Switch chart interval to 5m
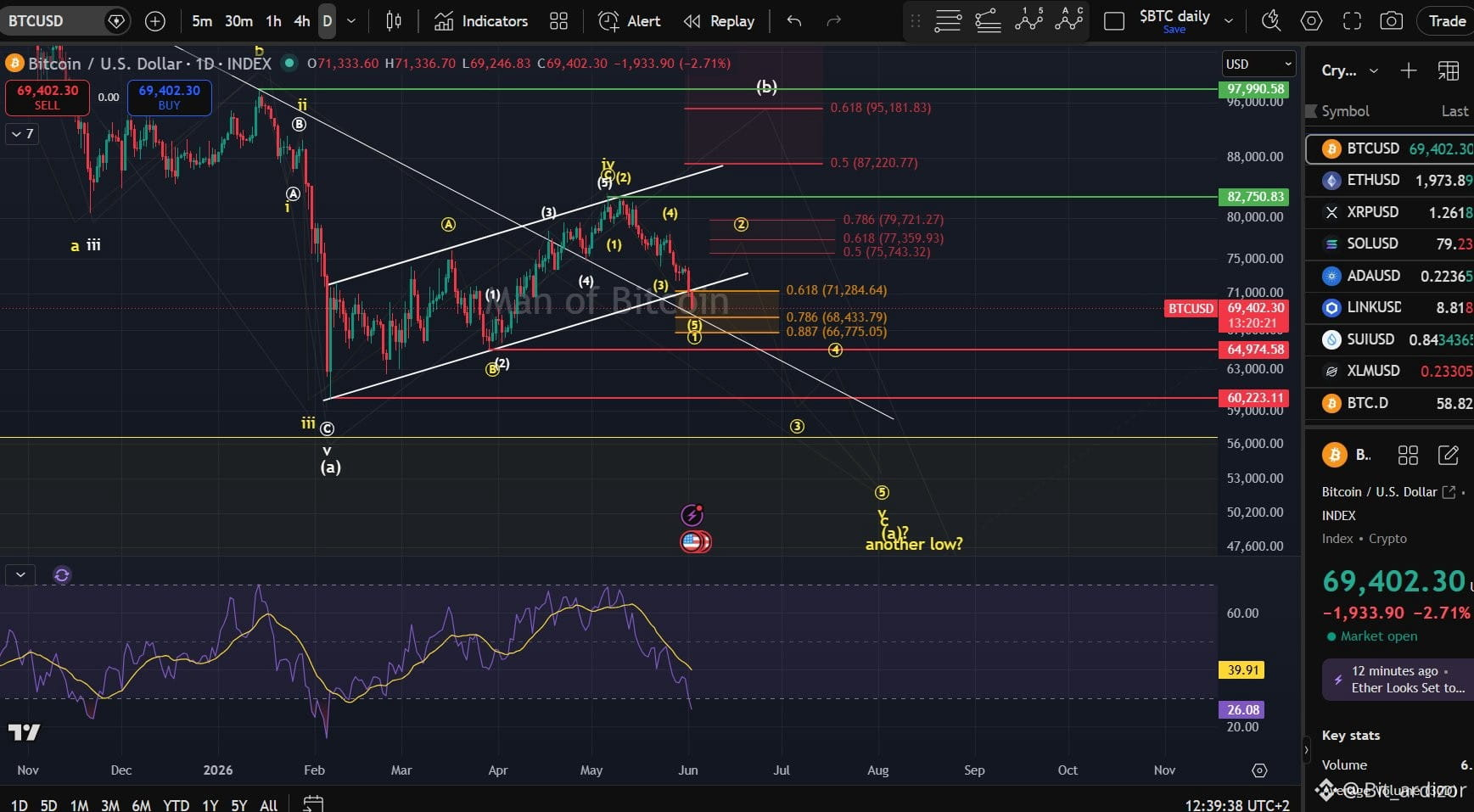The width and height of the screenshot is (1474, 812). tap(202, 21)
